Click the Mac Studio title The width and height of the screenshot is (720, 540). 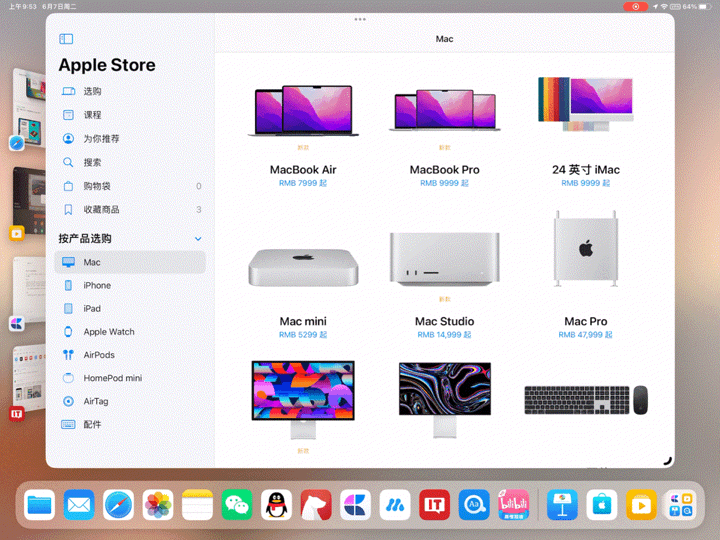pos(444,321)
